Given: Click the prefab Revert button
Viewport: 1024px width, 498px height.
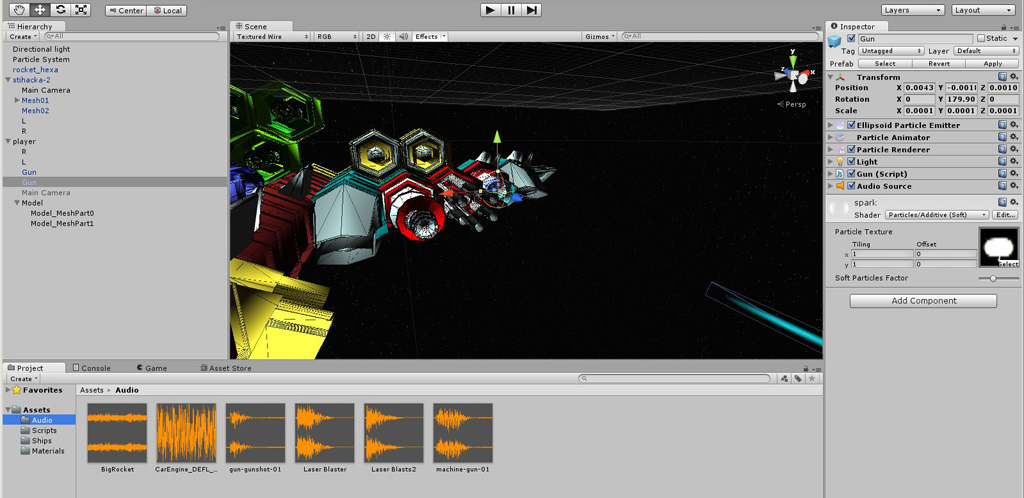Looking at the screenshot, I should (938, 63).
